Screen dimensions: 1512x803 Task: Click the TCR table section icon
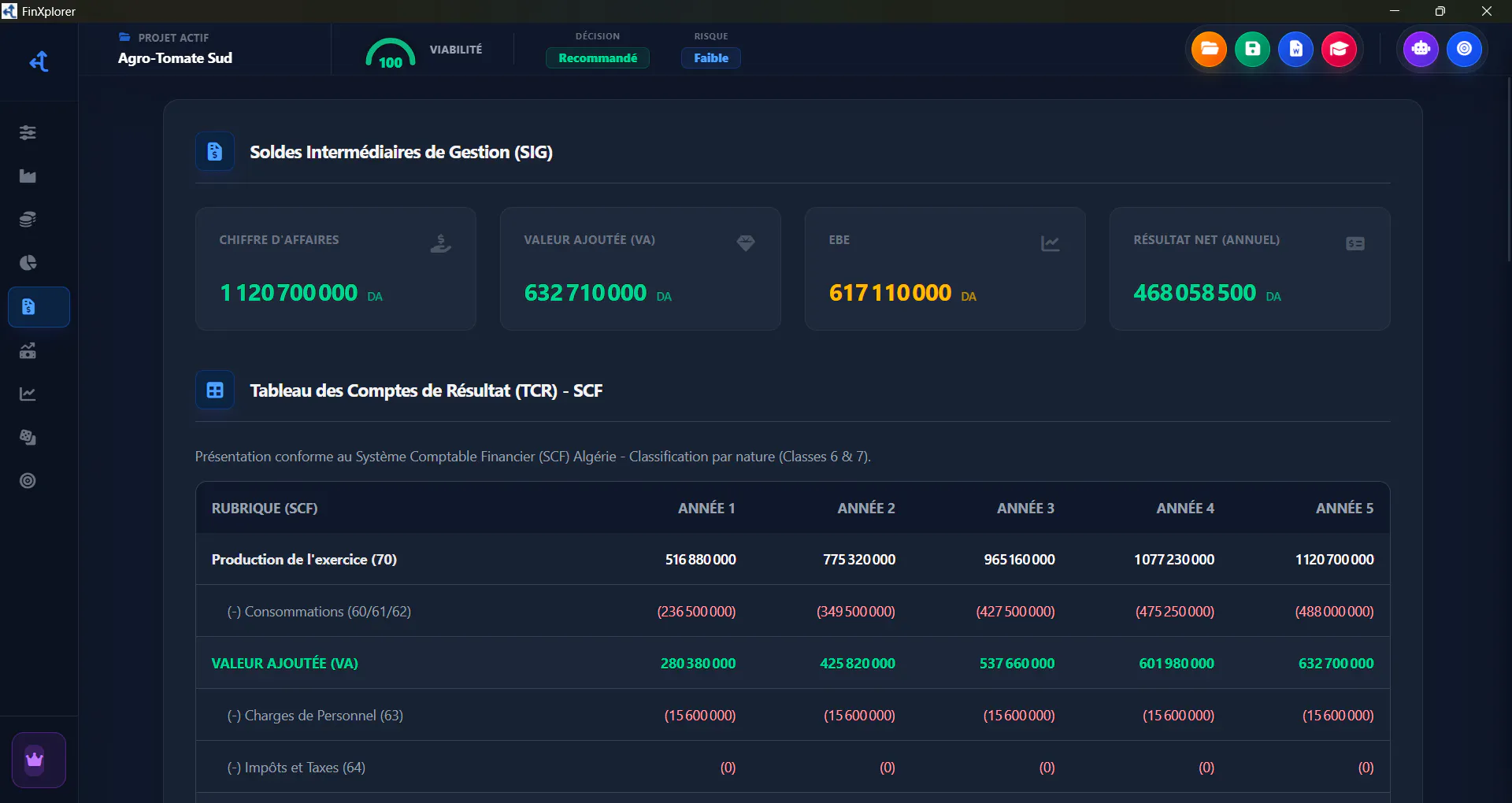[215, 390]
